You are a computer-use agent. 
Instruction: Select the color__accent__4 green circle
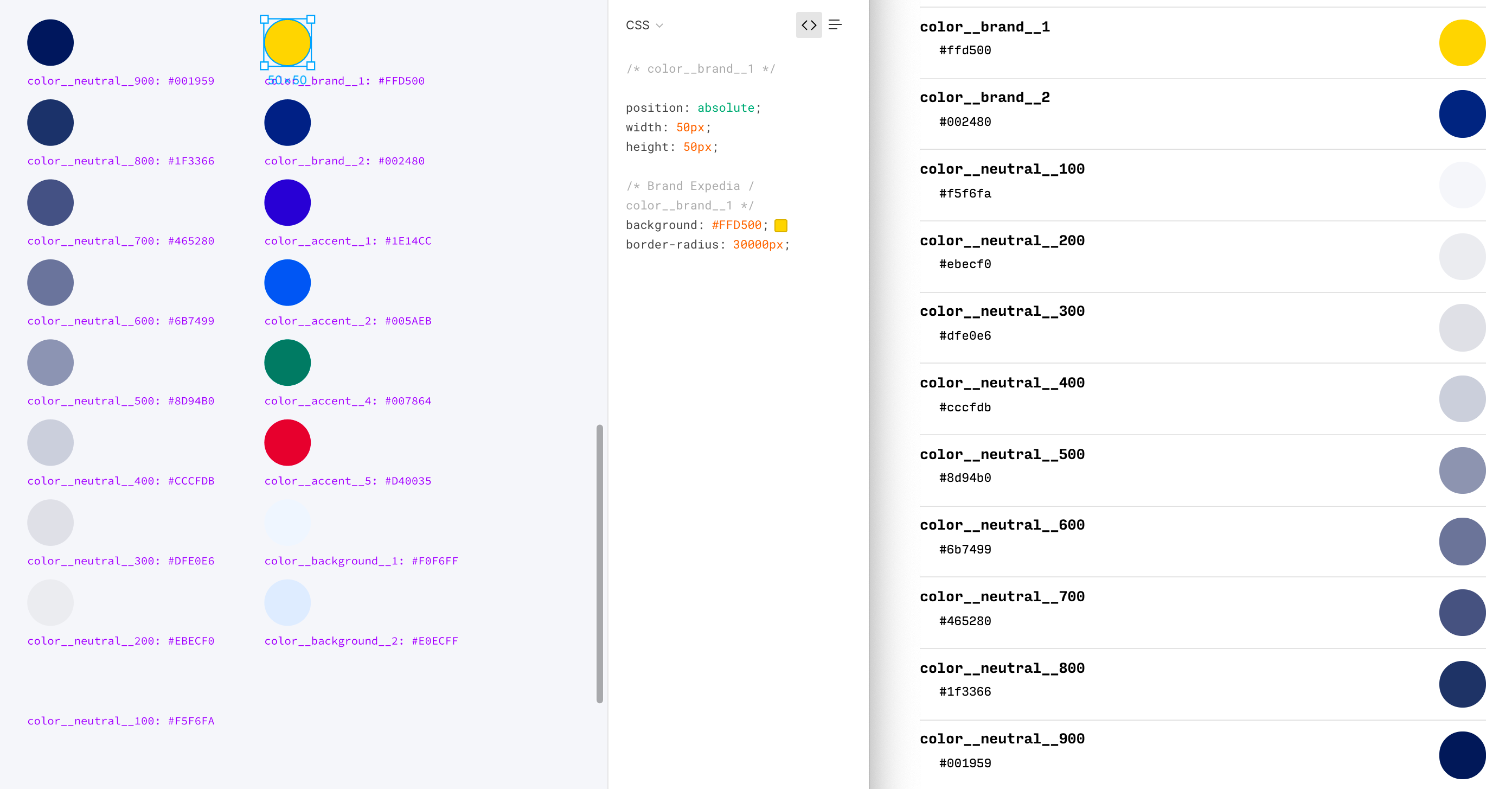[287, 362]
